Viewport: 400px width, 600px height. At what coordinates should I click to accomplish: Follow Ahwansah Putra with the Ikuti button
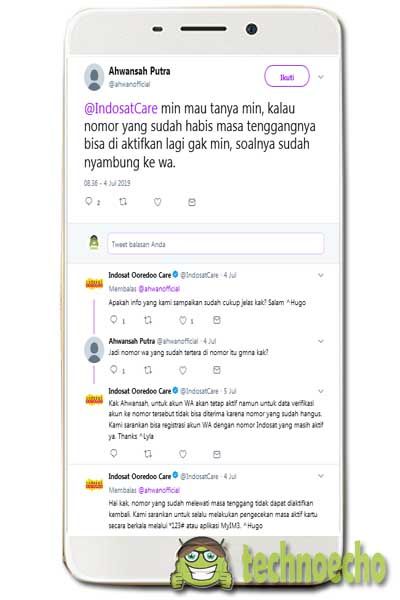(287, 76)
